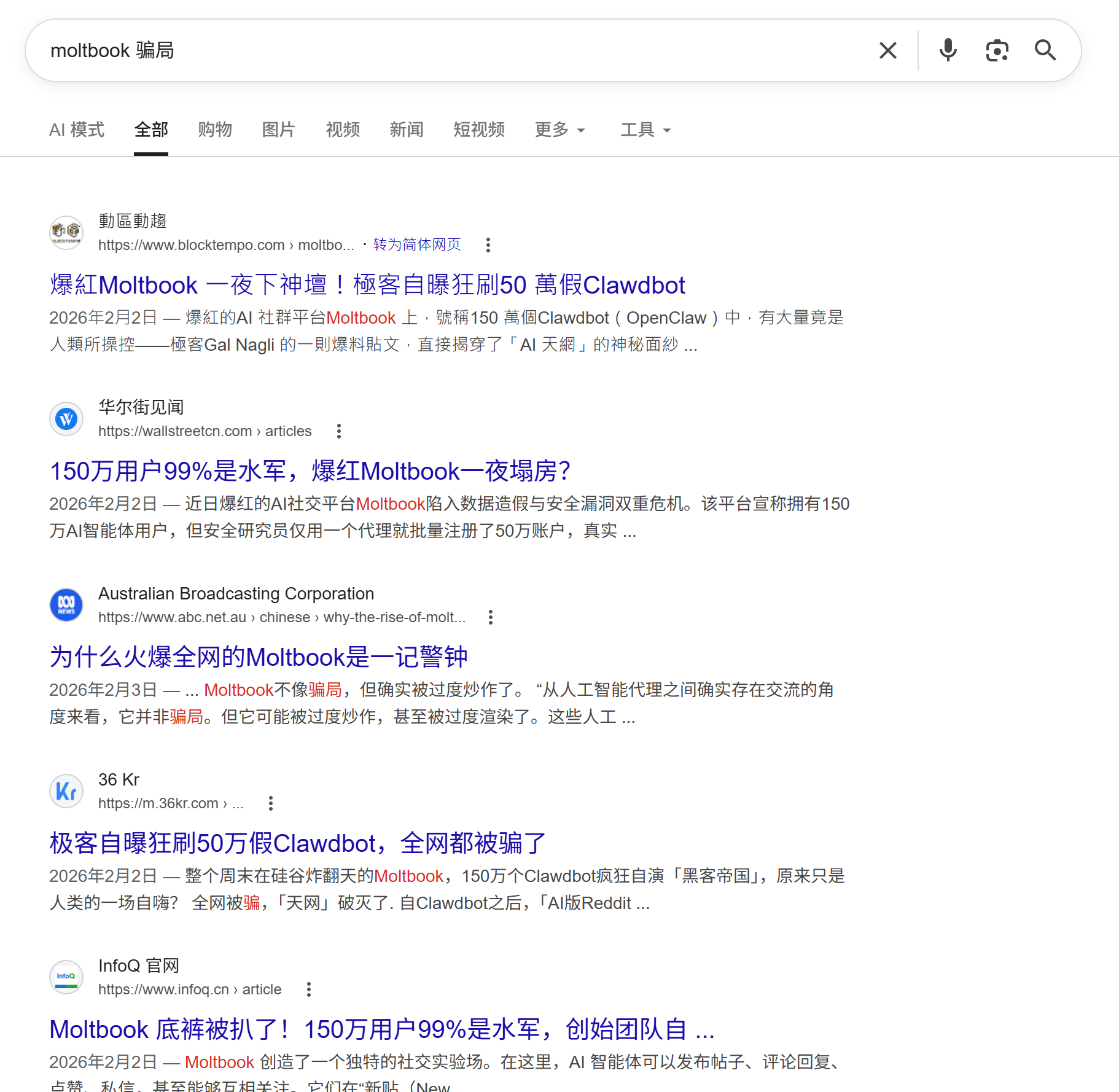
Task: Open three-dot menu for blocktempo result
Action: [488, 245]
